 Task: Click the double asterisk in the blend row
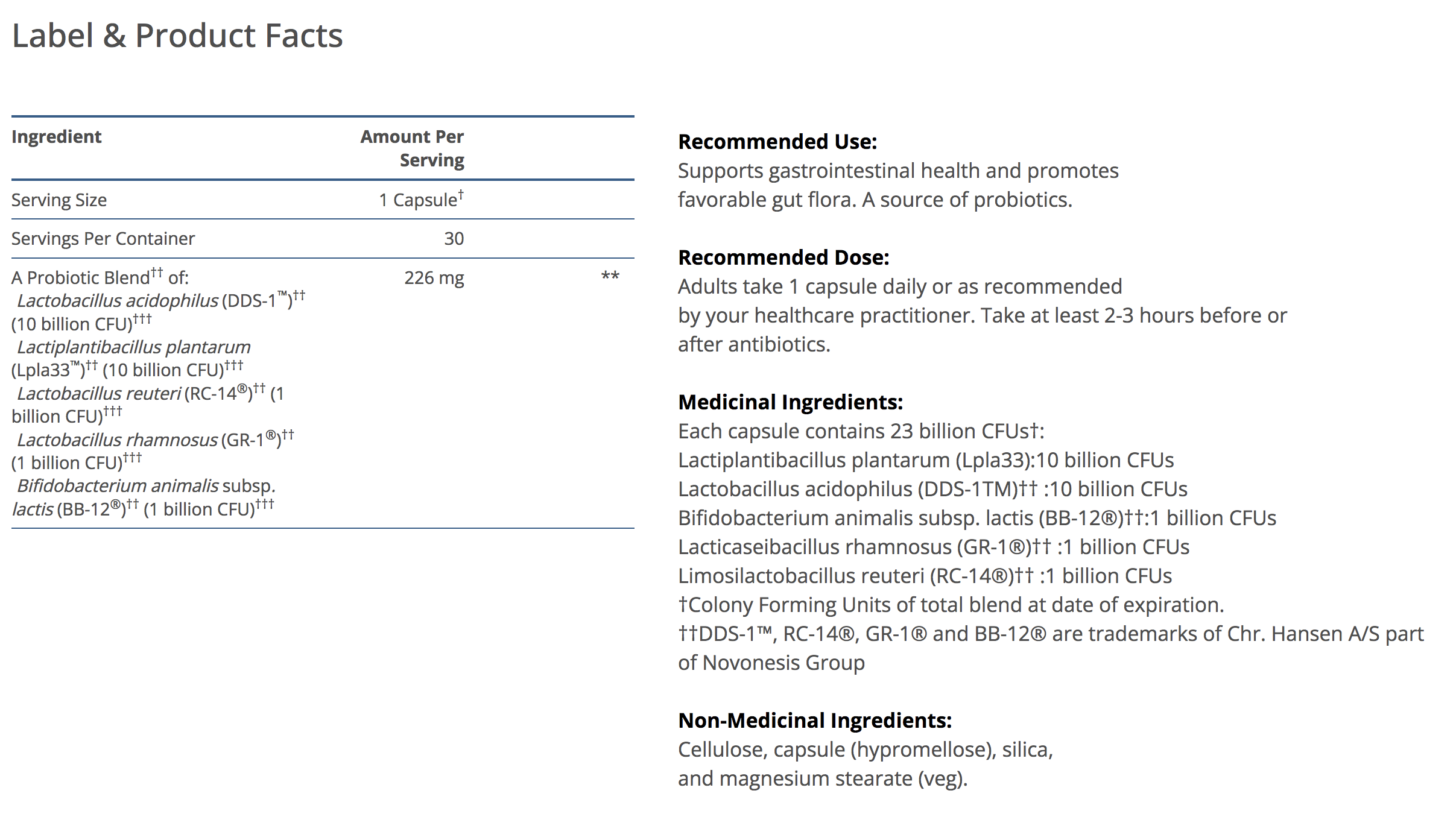[610, 277]
